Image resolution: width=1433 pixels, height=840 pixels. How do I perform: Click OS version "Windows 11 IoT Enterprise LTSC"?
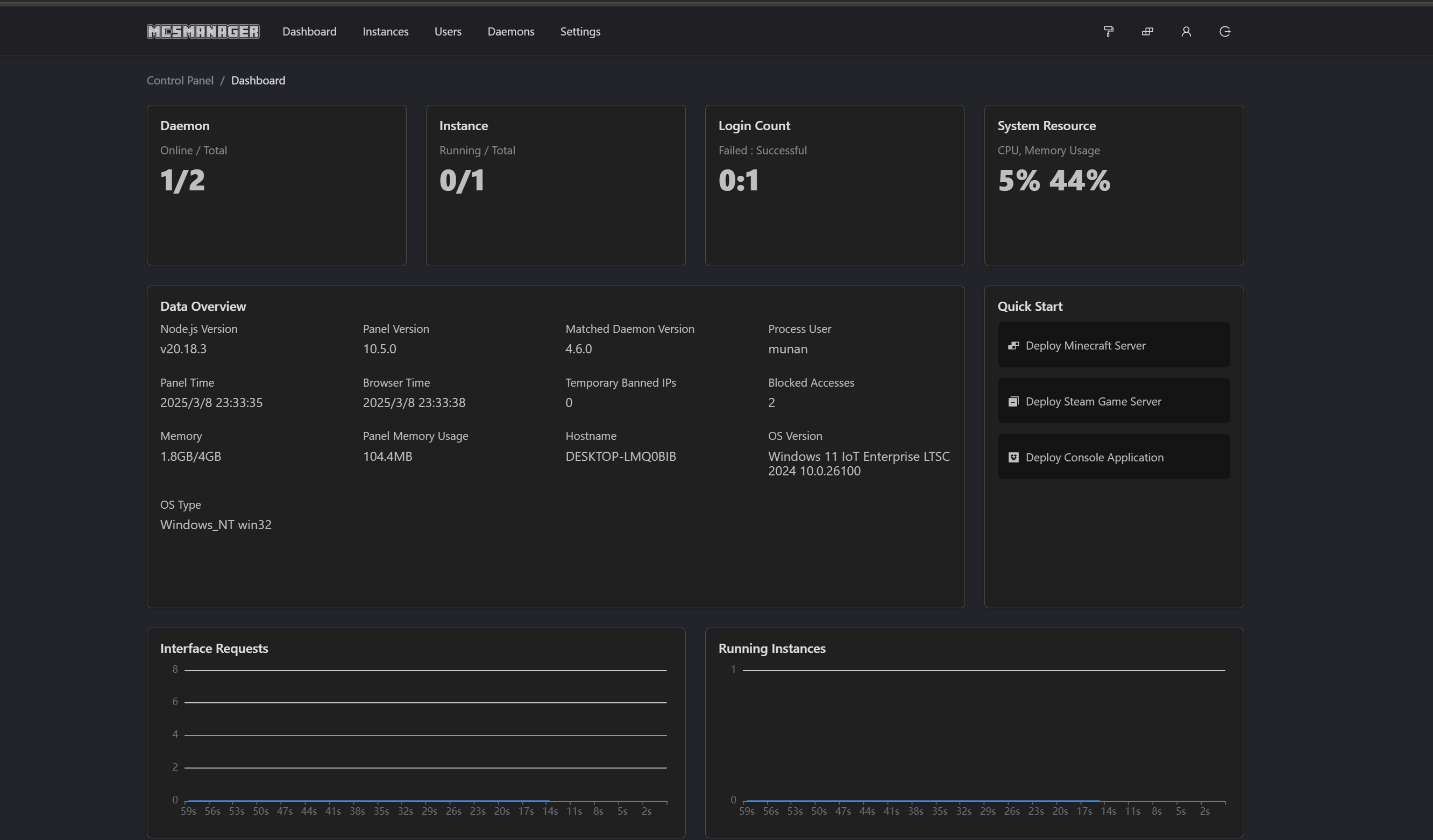(x=859, y=456)
